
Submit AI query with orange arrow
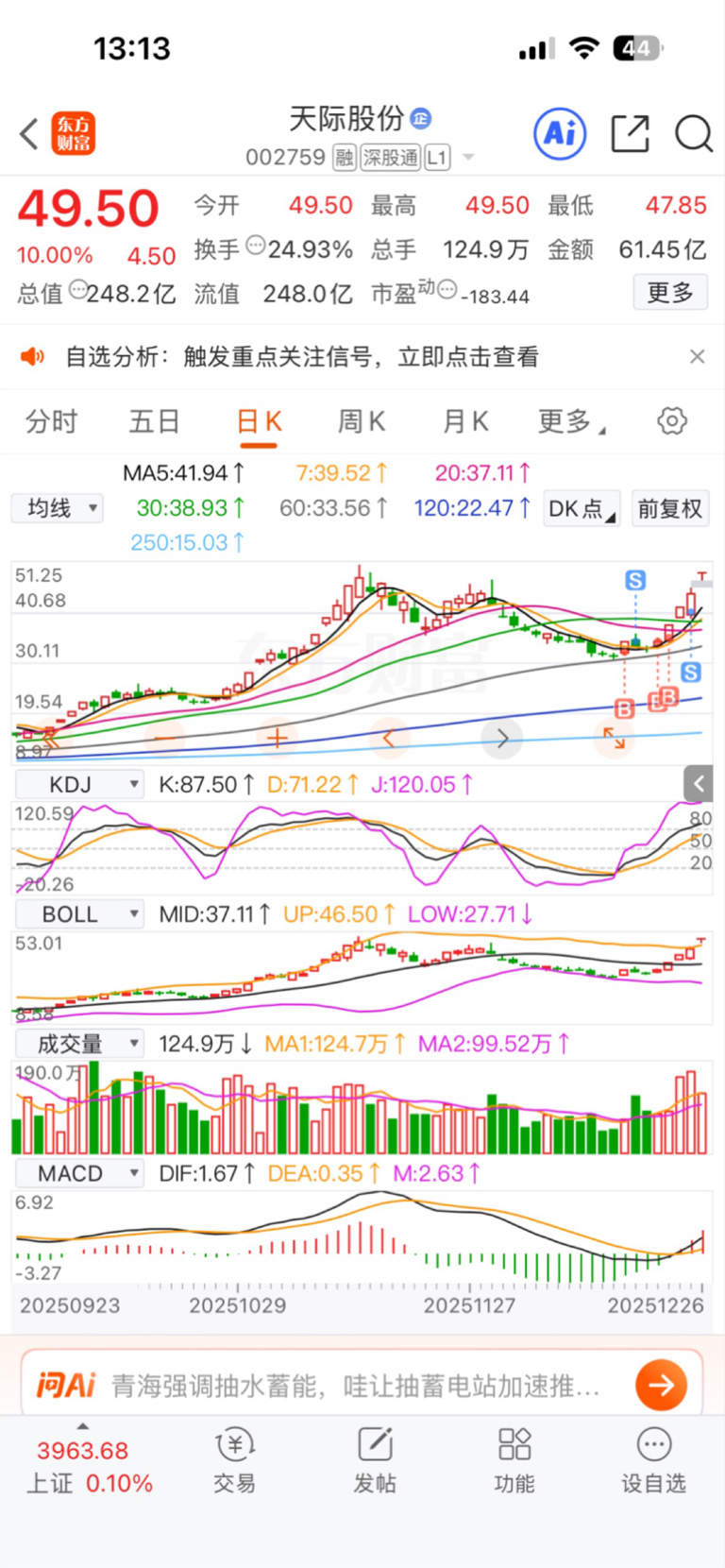(662, 1386)
